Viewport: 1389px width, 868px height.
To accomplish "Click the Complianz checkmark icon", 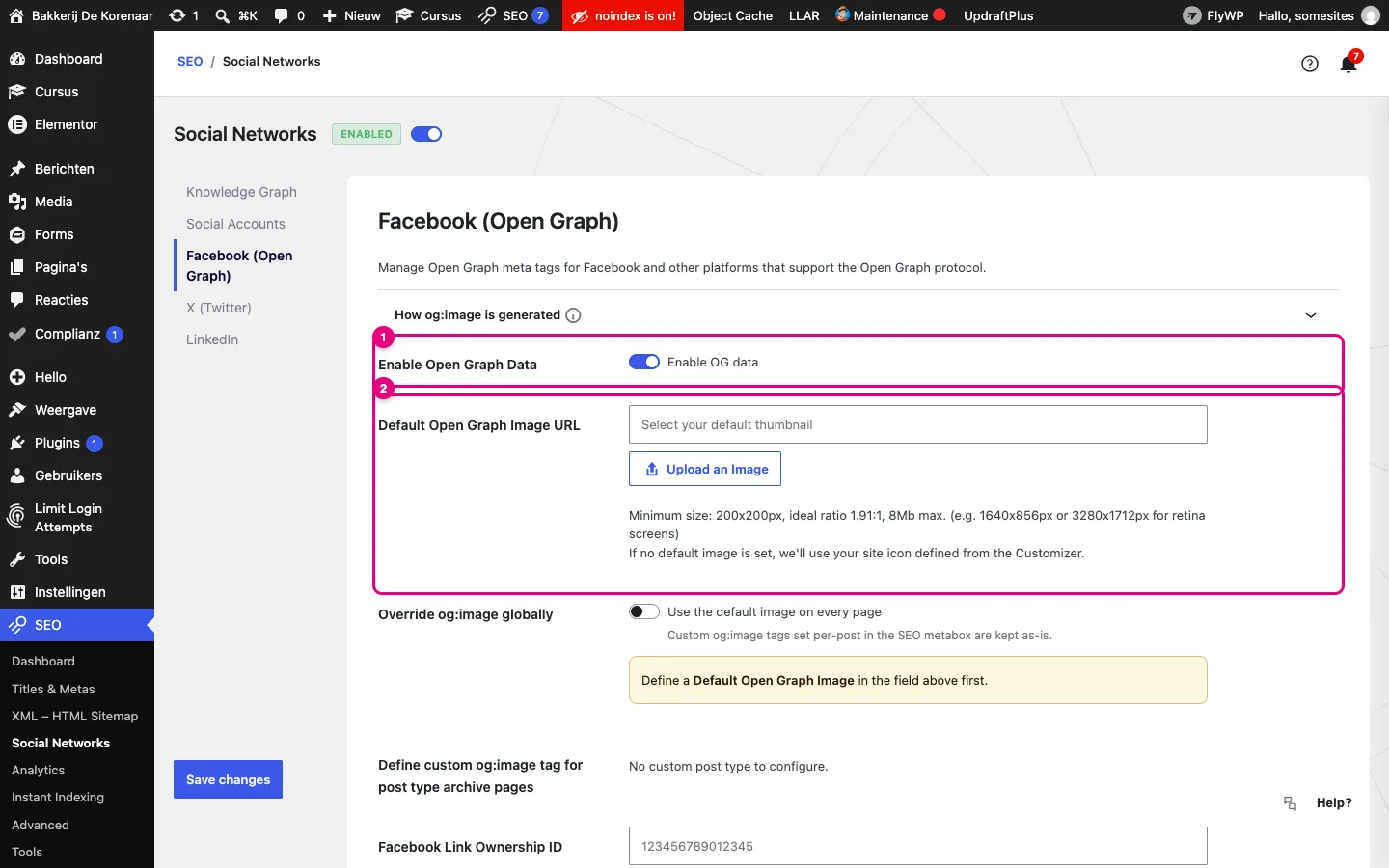I will 16,334.
